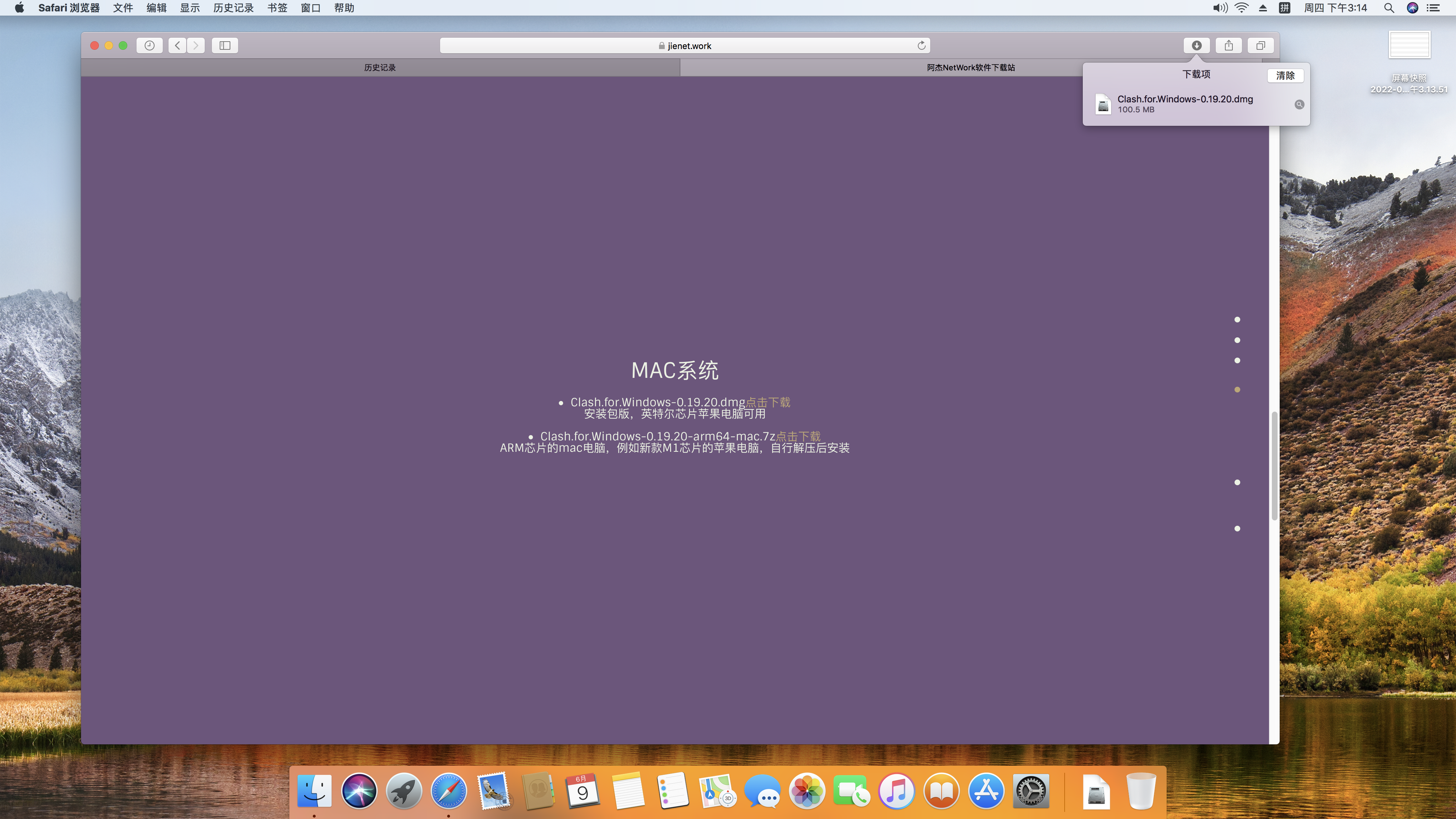The height and width of the screenshot is (819, 1456).
Task: Open FaceTime app in Dock
Action: (x=852, y=791)
